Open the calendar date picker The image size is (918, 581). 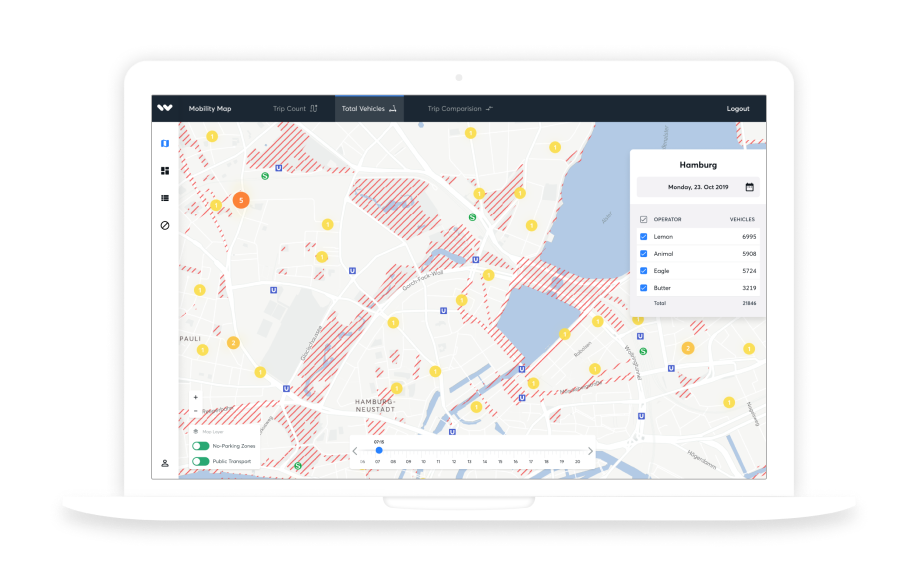click(749, 187)
